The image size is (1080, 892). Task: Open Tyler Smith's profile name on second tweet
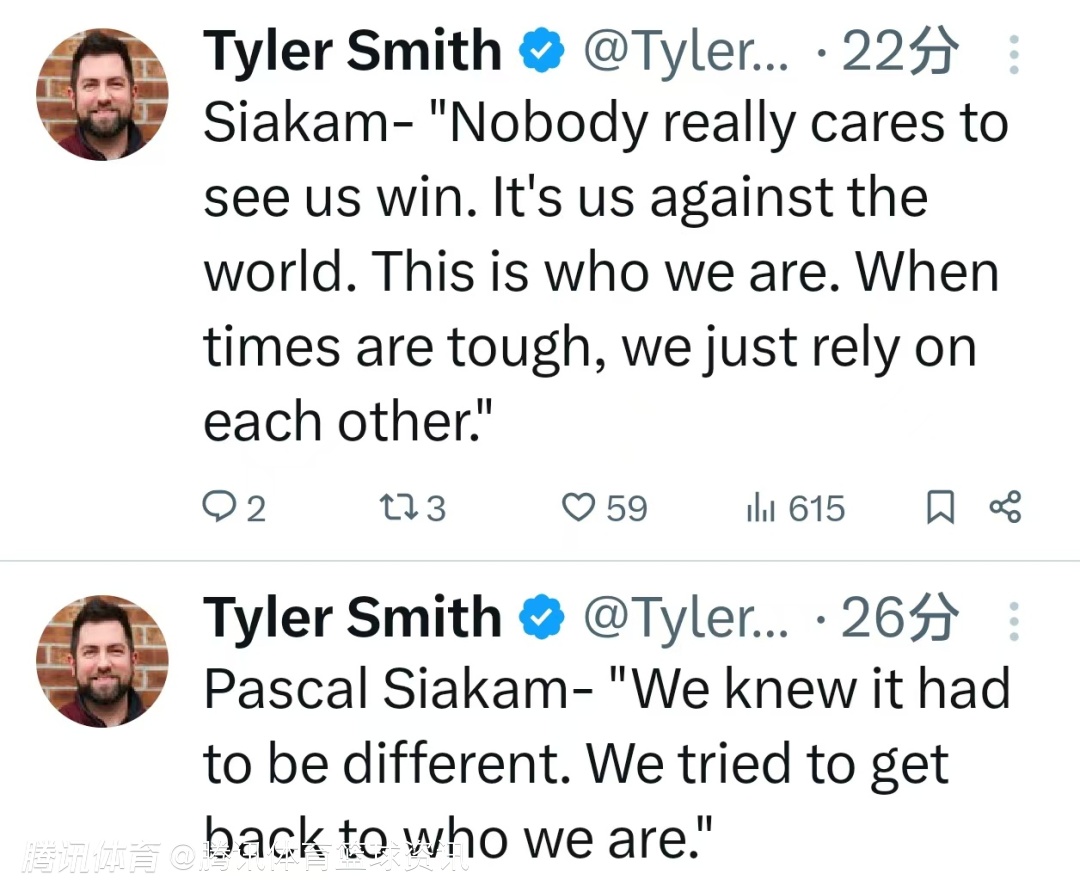[x=352, y=618]
